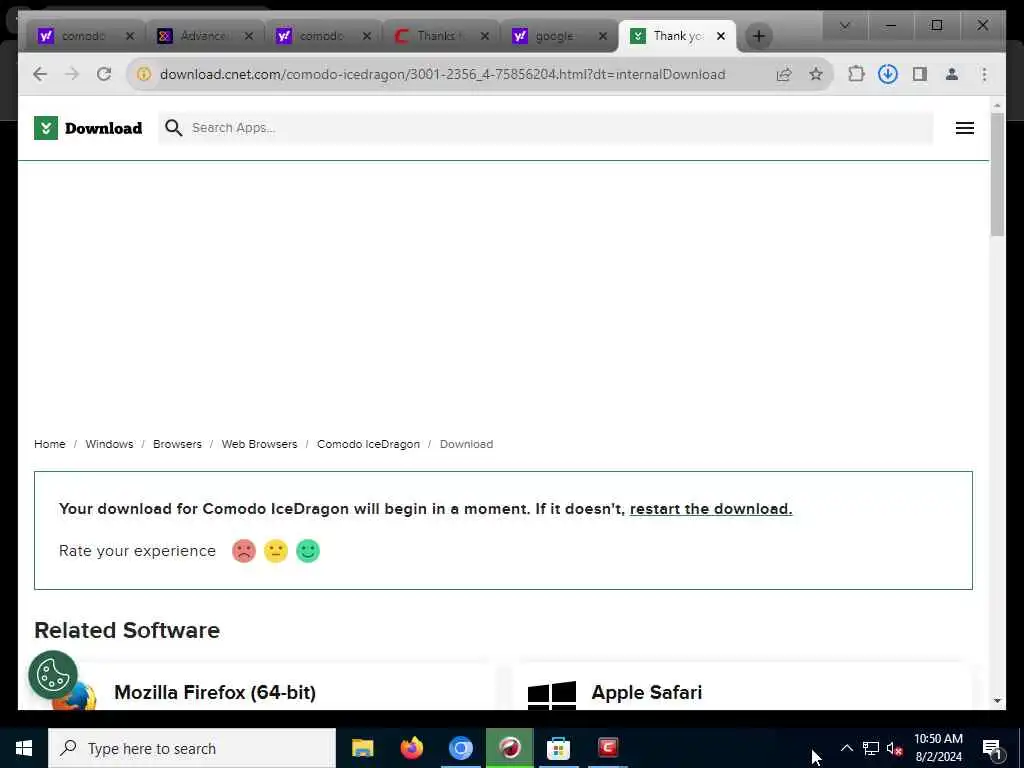The image size is (1024, 768).
Task: Click the page vertical scrollbar thumb
Action: [997, 174]
